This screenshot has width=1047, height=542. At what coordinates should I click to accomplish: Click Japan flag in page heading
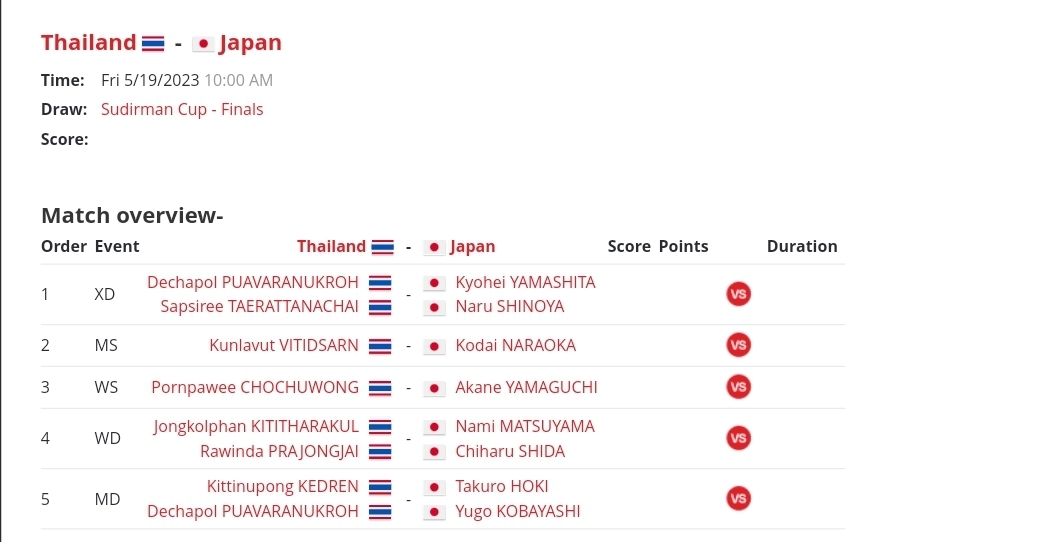[x=203, y=44]
